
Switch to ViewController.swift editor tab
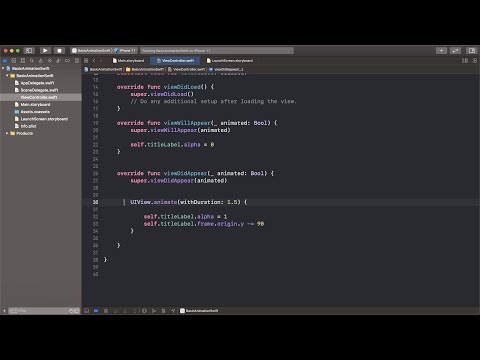(x=175, y=61)
